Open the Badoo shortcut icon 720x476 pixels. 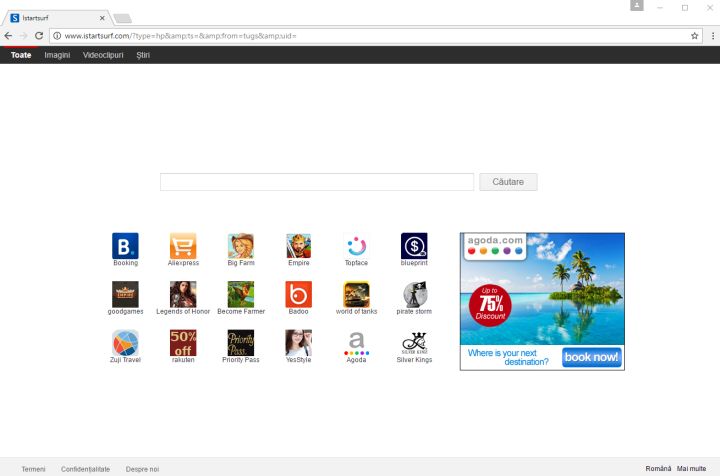click(x=298, y=295)
